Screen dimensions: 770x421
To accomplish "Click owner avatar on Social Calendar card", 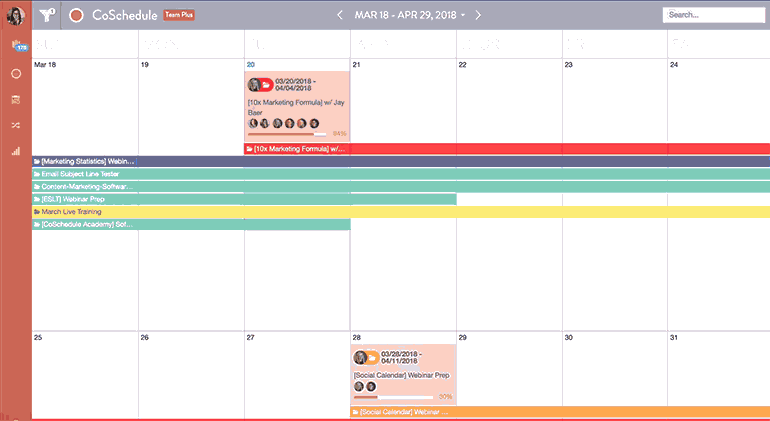I will (360, 358).
